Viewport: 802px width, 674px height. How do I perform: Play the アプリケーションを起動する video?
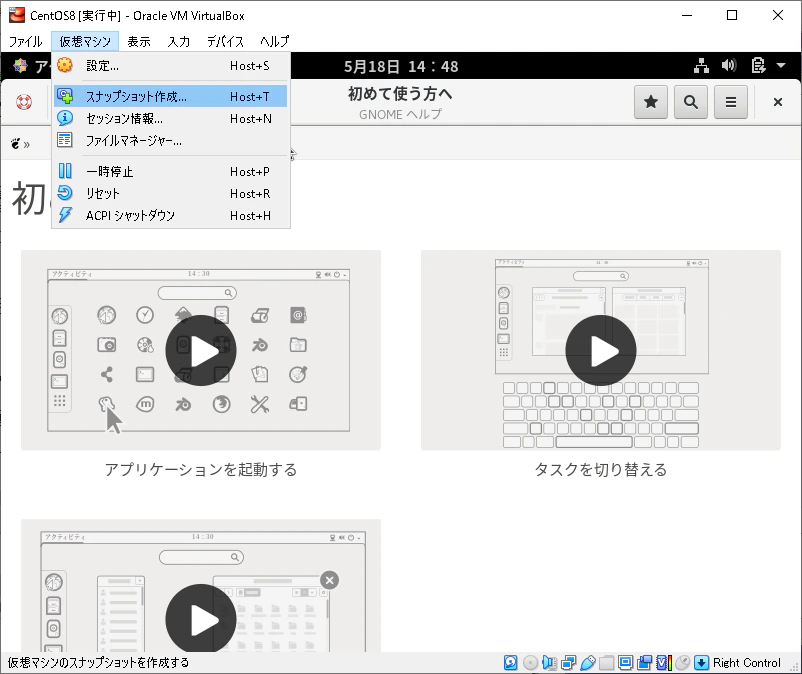tap(201, 351)
